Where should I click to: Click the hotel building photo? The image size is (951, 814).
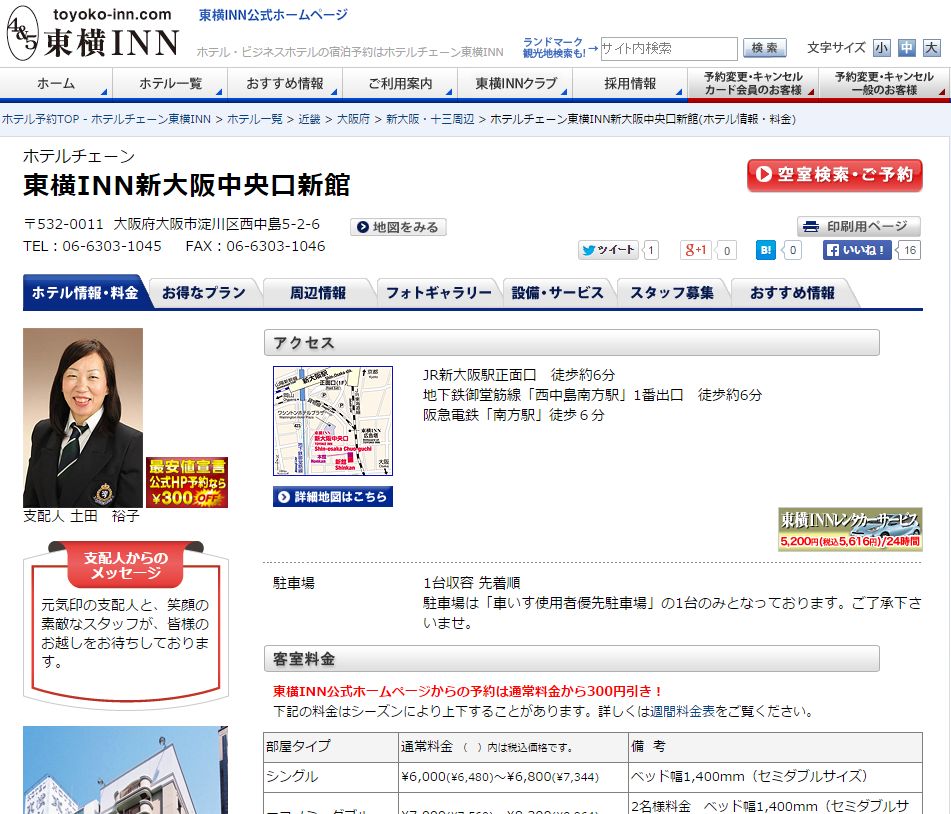tap(126, 770)
